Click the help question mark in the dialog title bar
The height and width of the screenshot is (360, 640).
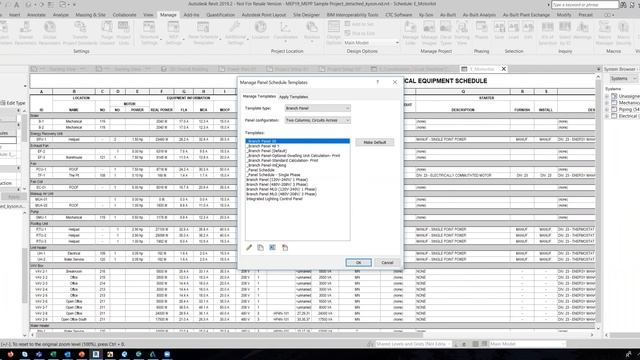pos(378,82)
